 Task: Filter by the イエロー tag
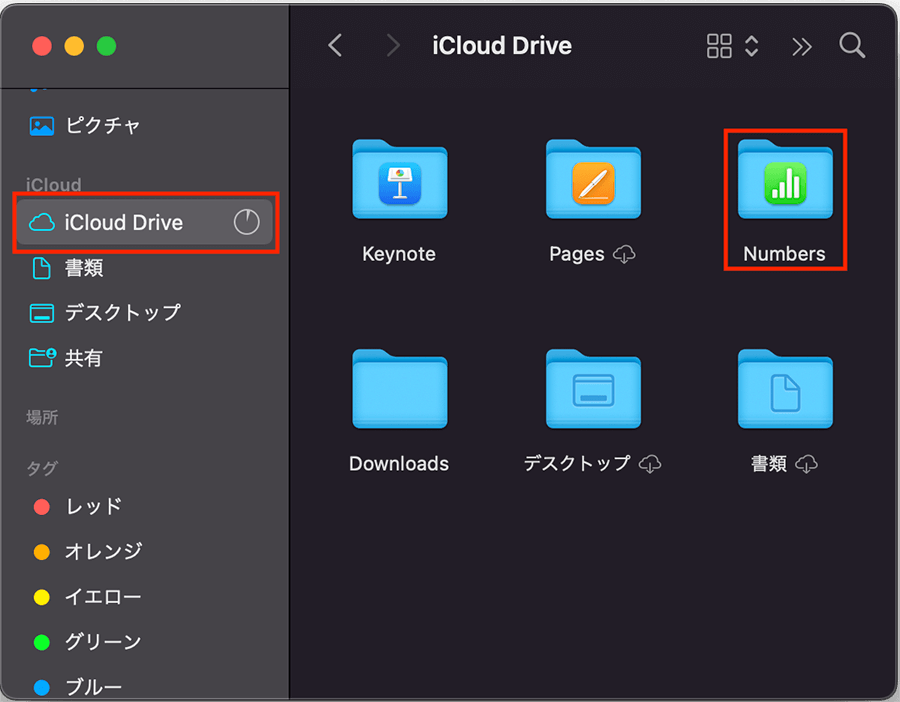145,597
